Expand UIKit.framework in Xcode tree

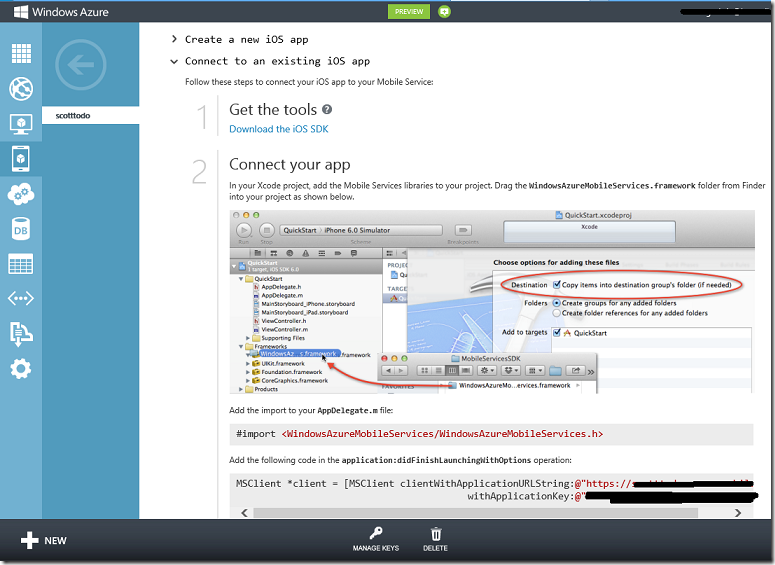[248, 364]
